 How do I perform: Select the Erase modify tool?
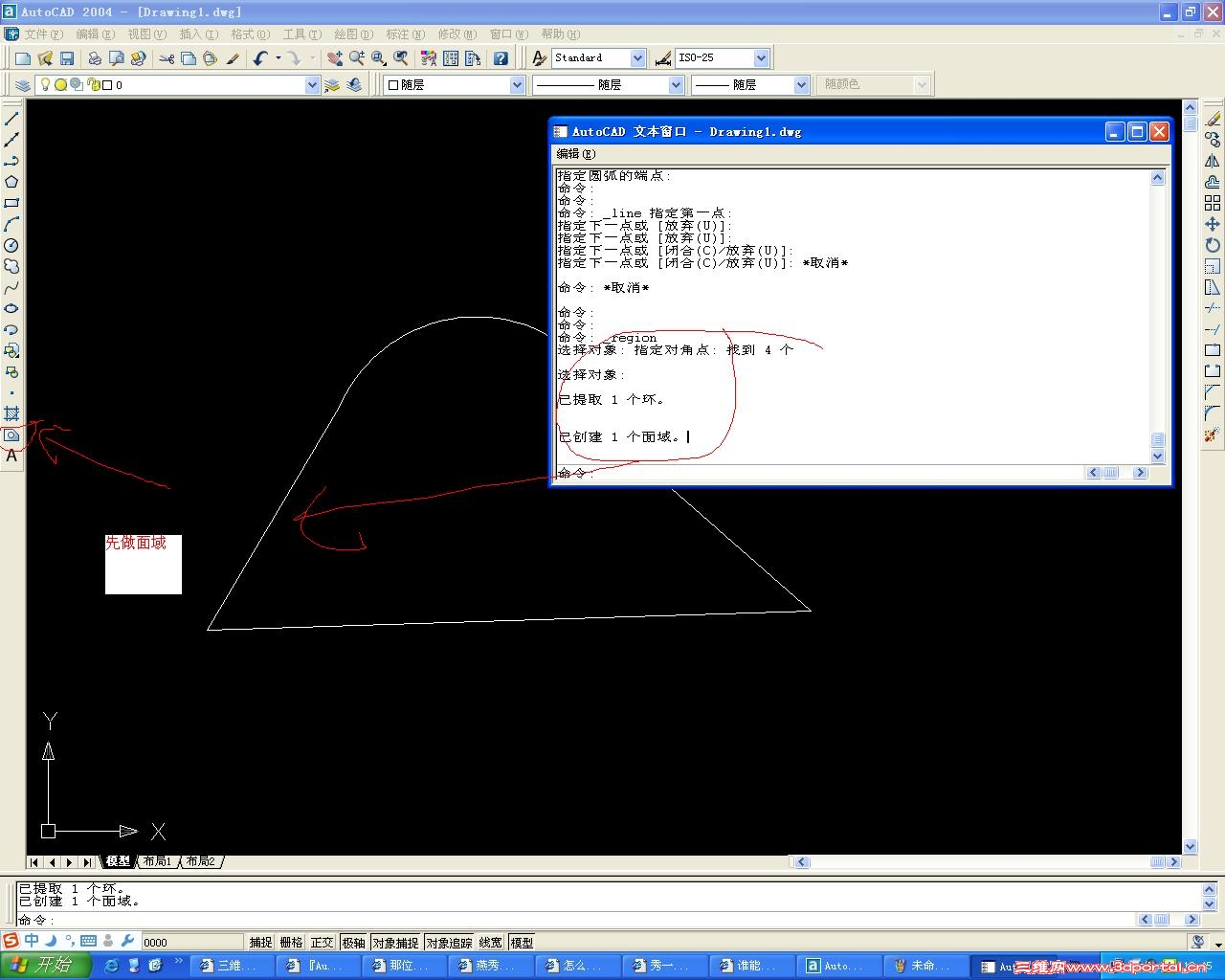(1213, 119)
